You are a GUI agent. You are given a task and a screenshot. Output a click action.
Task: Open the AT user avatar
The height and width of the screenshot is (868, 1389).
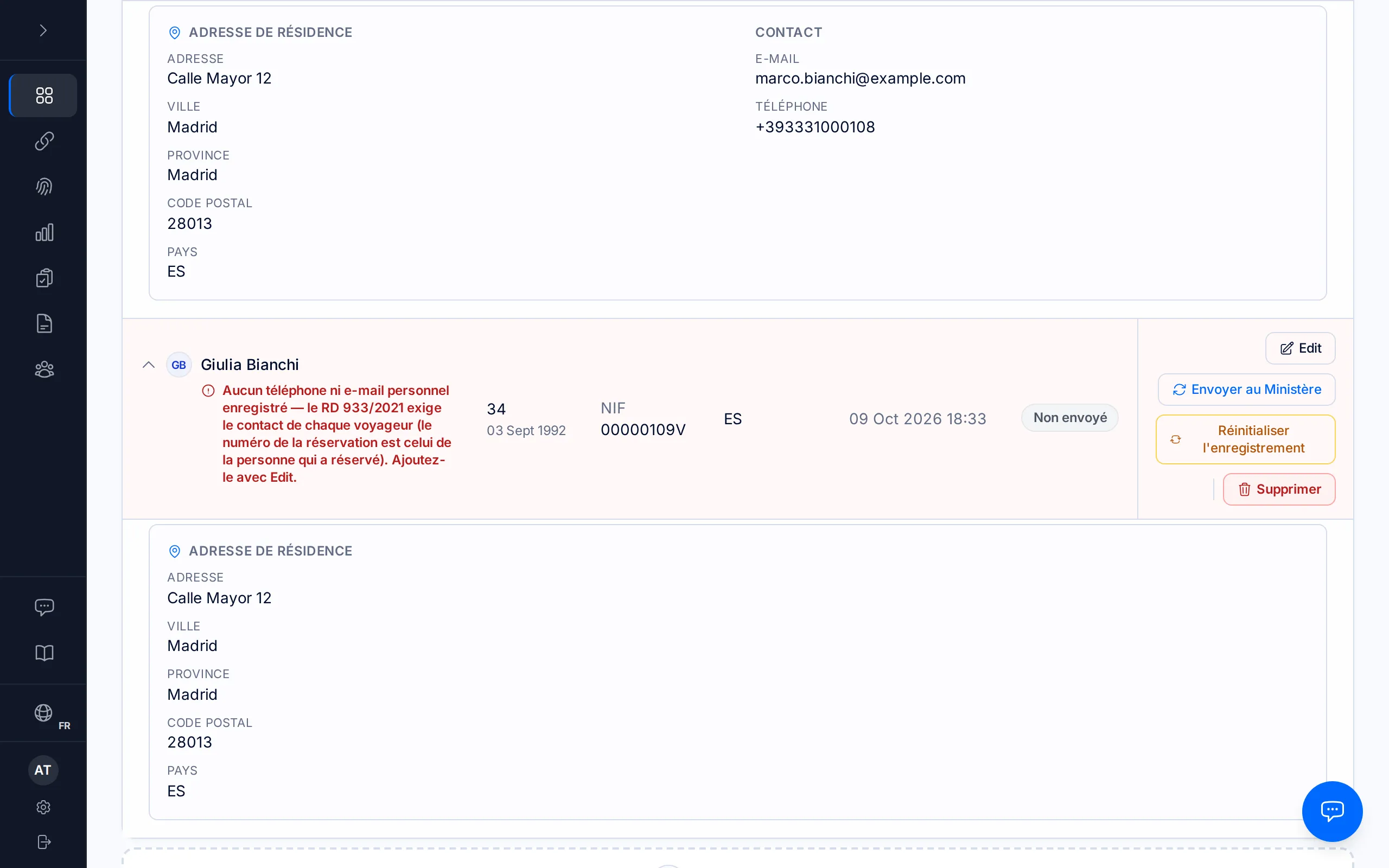tap(43, 770)
